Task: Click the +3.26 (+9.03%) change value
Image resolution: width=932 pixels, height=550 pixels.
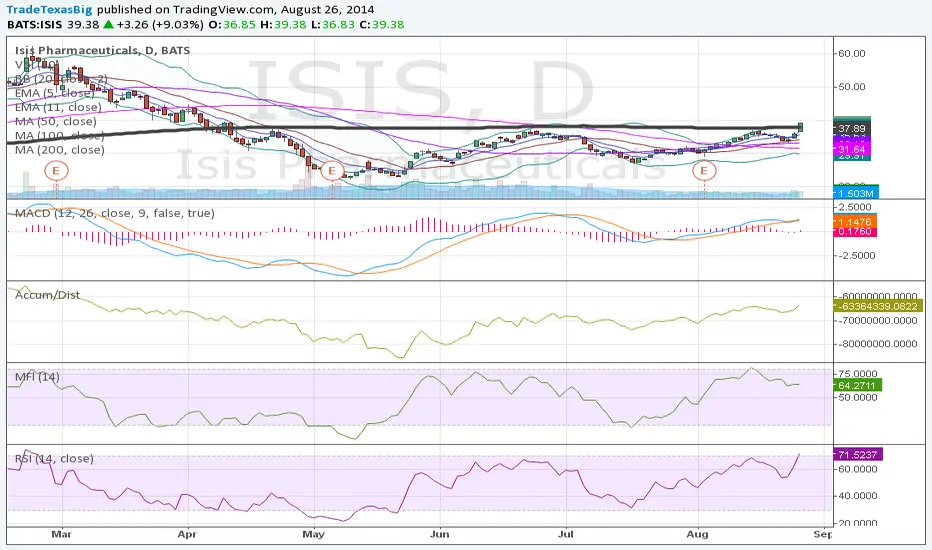Action: coord(160,24)
